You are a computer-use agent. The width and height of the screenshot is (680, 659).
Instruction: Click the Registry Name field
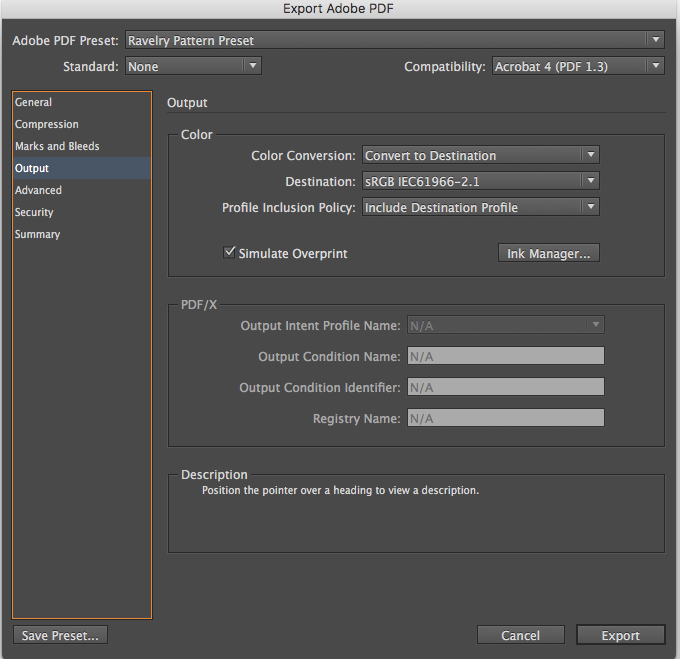(x=506, y=418)
